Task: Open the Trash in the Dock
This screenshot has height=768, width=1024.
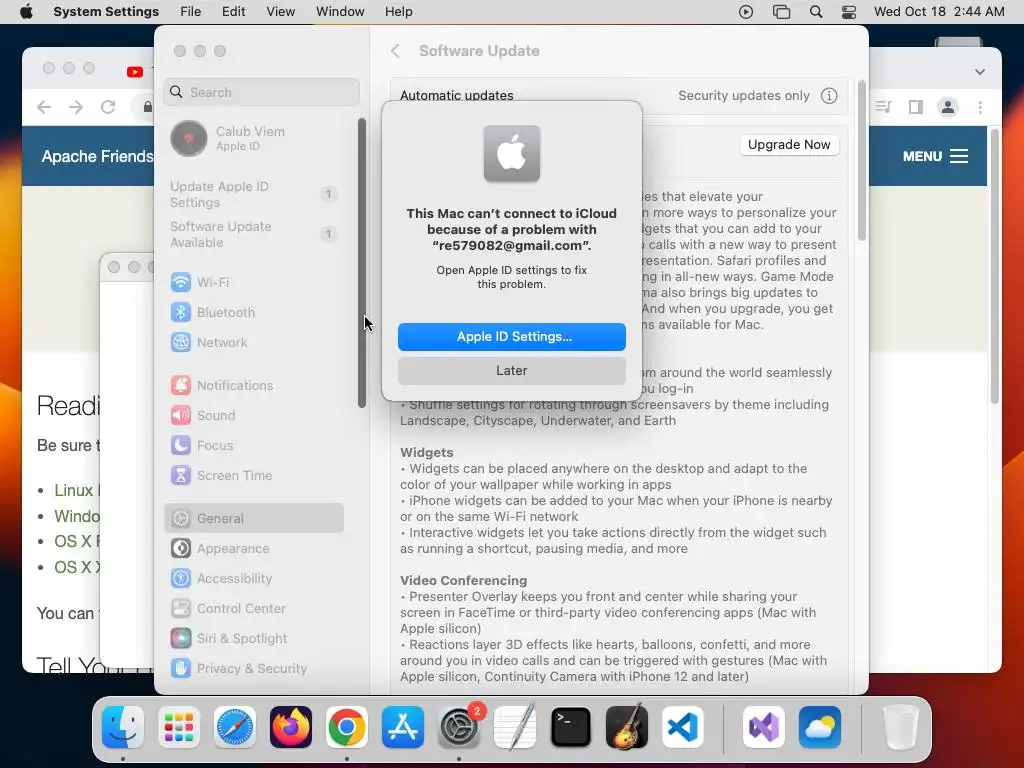Action: tap(900, 727)
